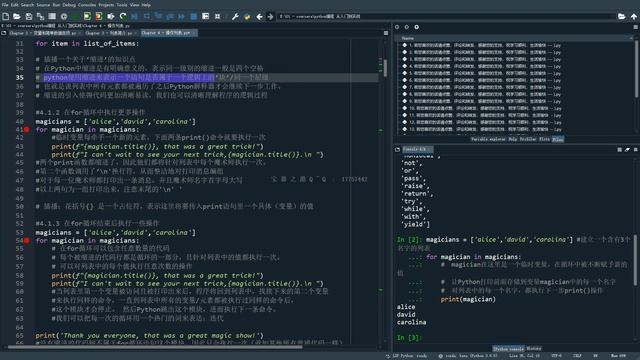The image size is (640, 360).
Task: Open the PYTHONPATH manager
Action: point(247,16)
